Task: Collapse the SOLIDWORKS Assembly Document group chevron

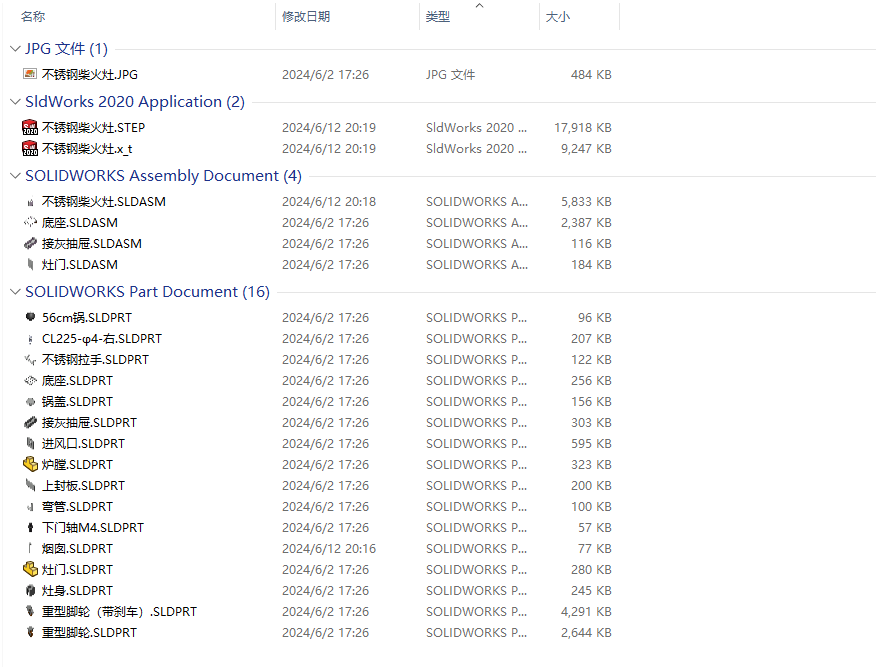Action: pyautogui.click(x=16, y=176)
